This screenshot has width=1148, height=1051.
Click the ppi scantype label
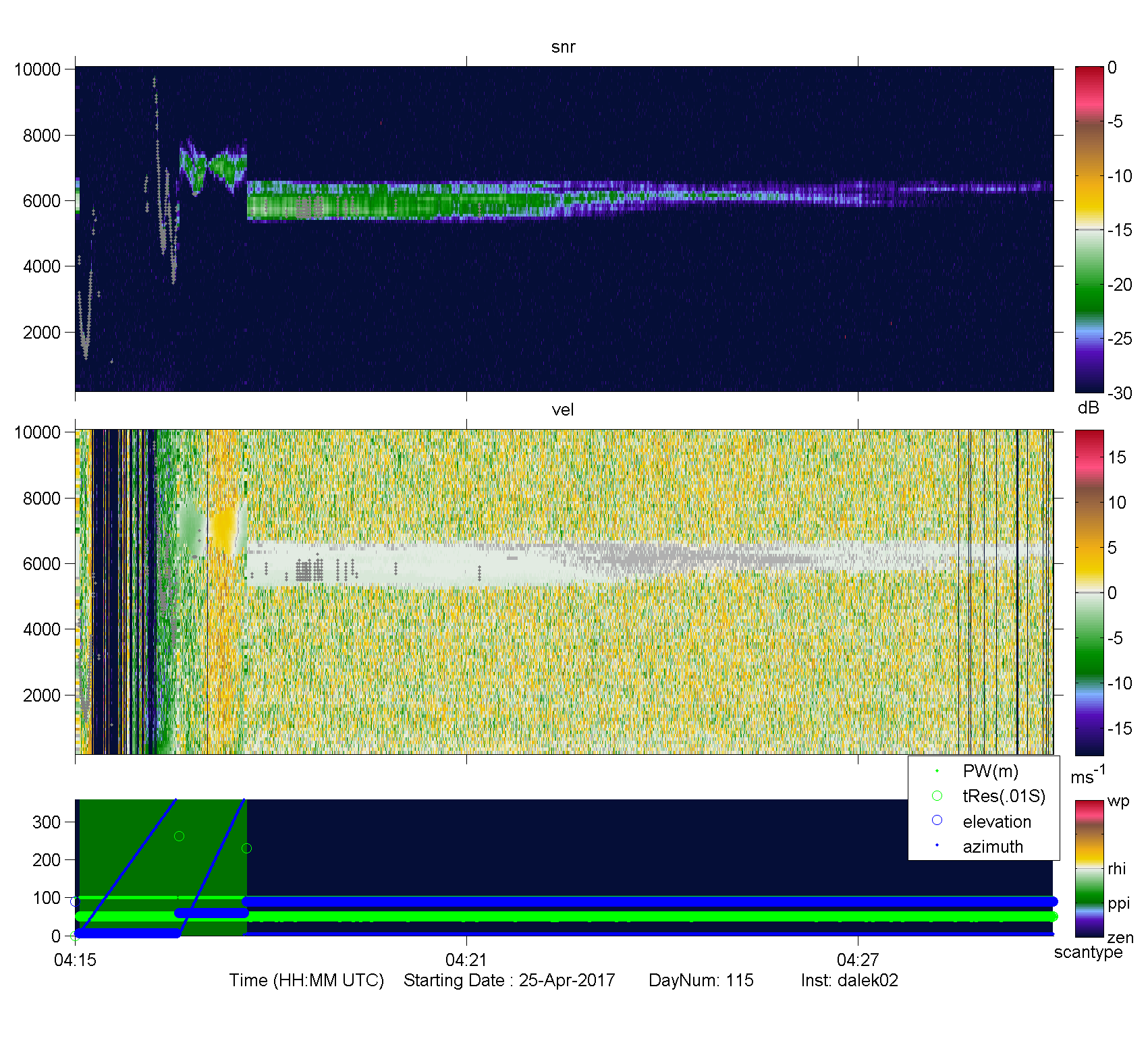point(1118,904)
